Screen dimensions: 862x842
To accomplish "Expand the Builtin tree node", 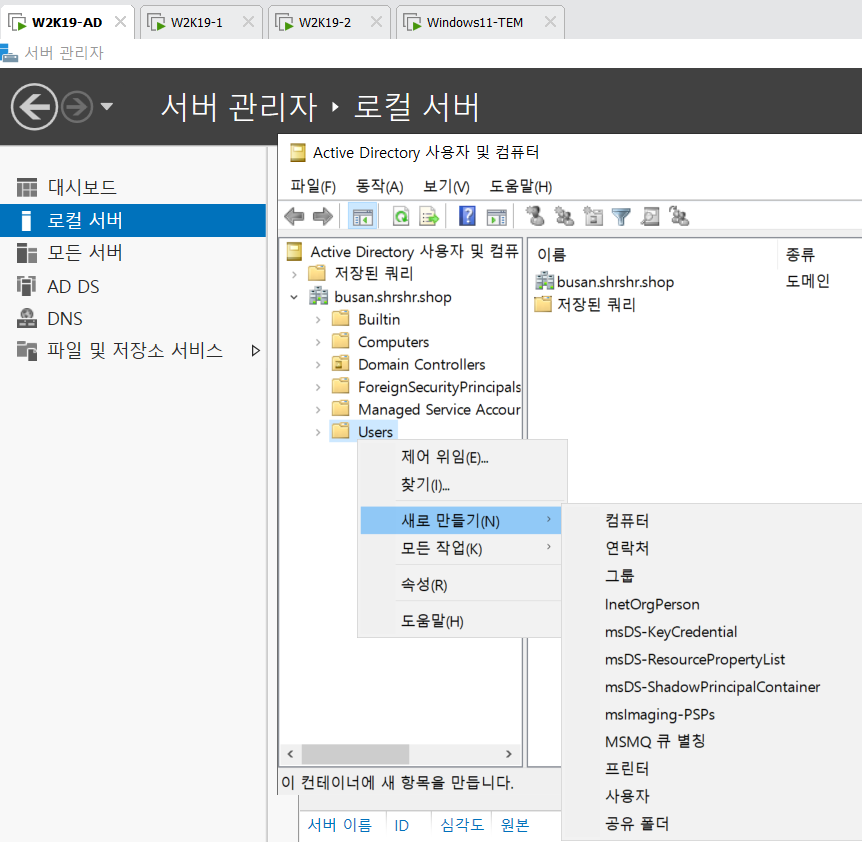I will tap(318, 320).
